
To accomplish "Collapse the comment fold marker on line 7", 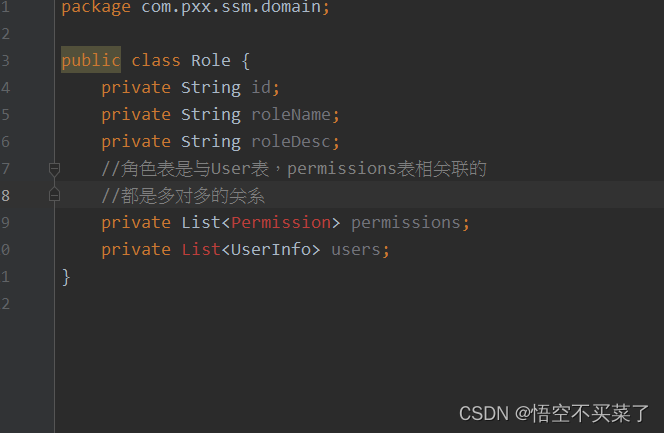I will [x=55, y=169].
